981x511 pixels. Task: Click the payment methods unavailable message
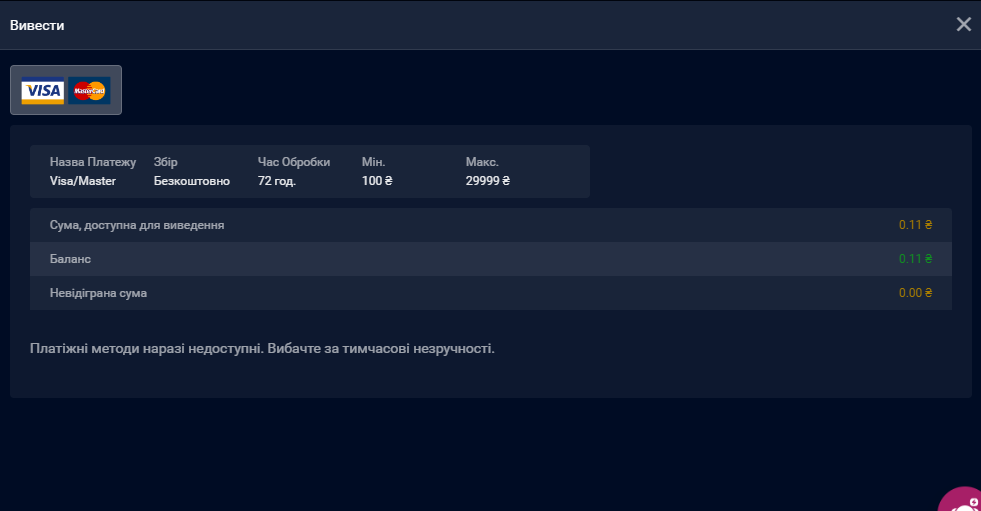point(262,349)
